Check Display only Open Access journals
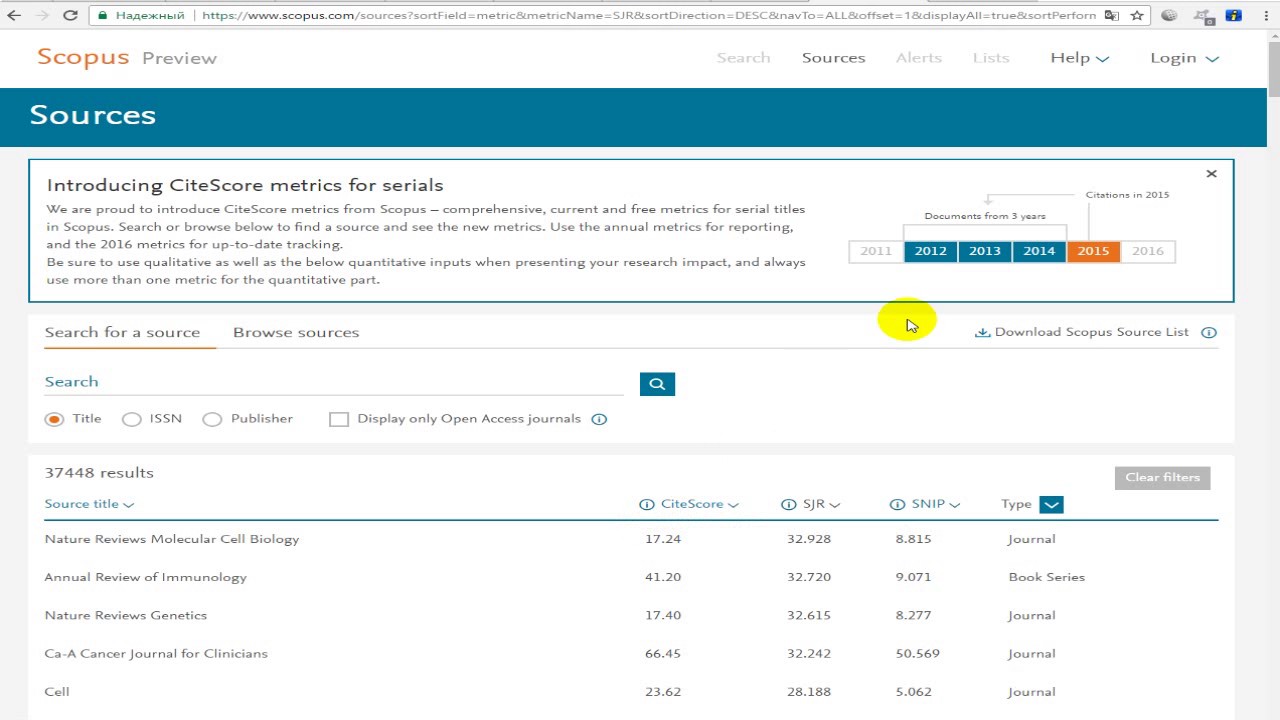This screenshot has height=720, width=1280. pyautogui.click(x=339, y=419)
